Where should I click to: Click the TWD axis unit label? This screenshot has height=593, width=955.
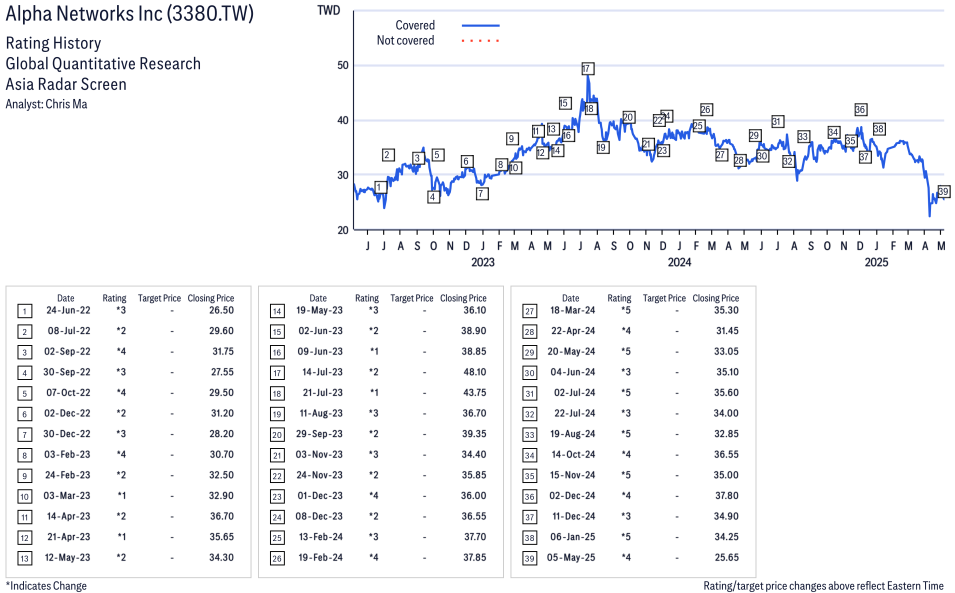(x=329, y=10)
